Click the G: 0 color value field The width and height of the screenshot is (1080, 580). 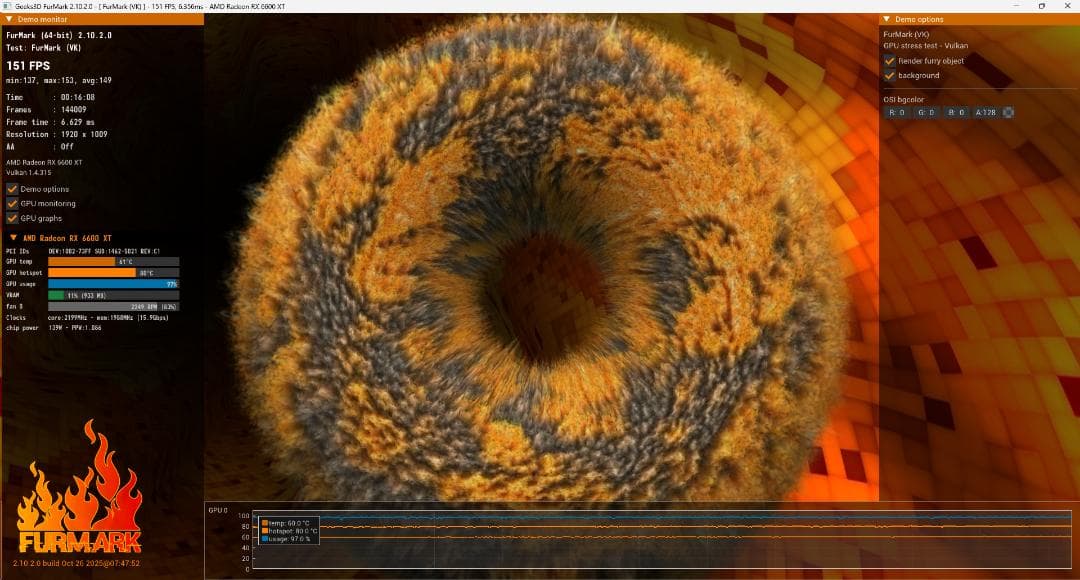click(926, 112)
